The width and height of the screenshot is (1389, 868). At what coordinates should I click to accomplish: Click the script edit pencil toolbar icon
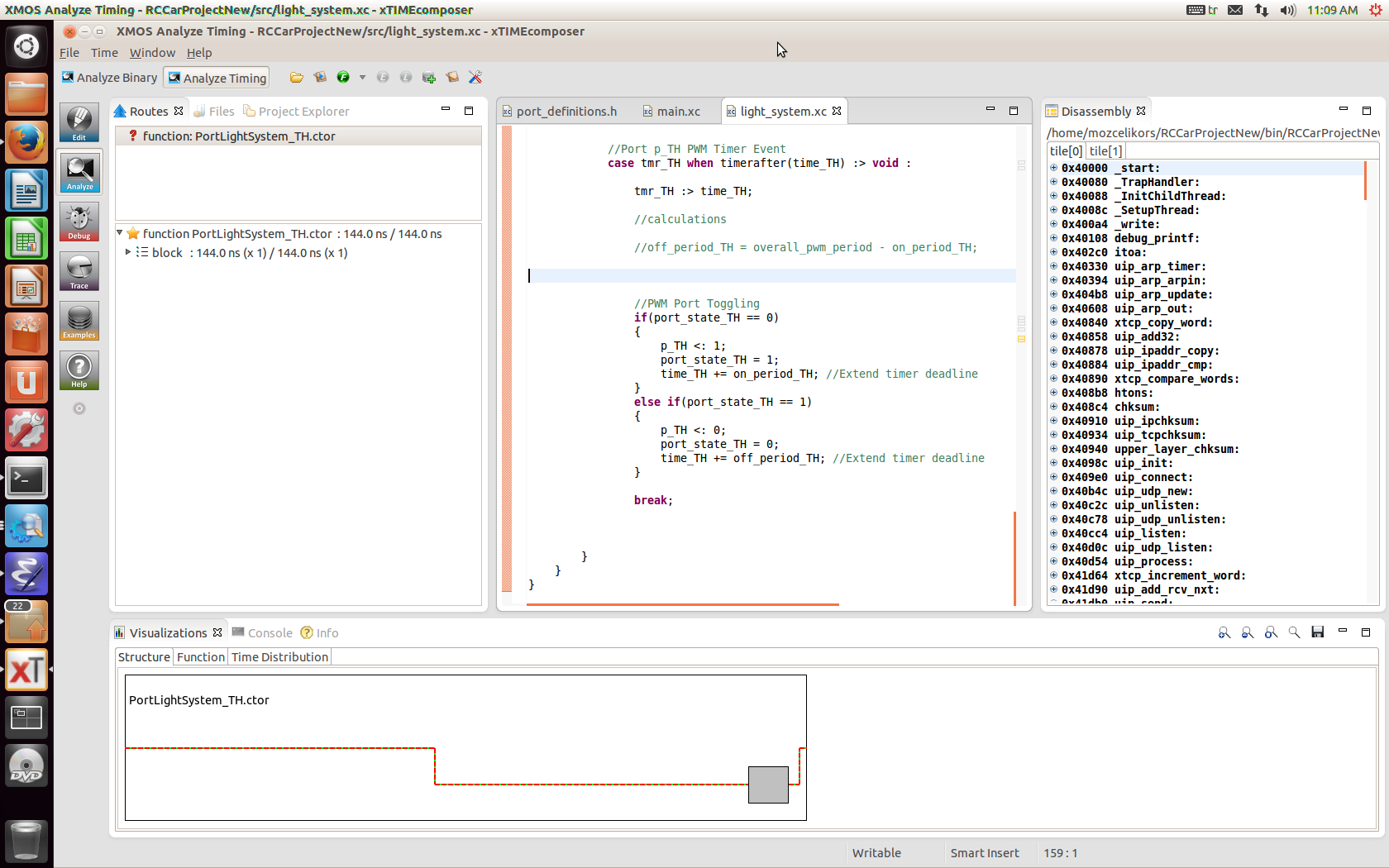pos(452,78)
